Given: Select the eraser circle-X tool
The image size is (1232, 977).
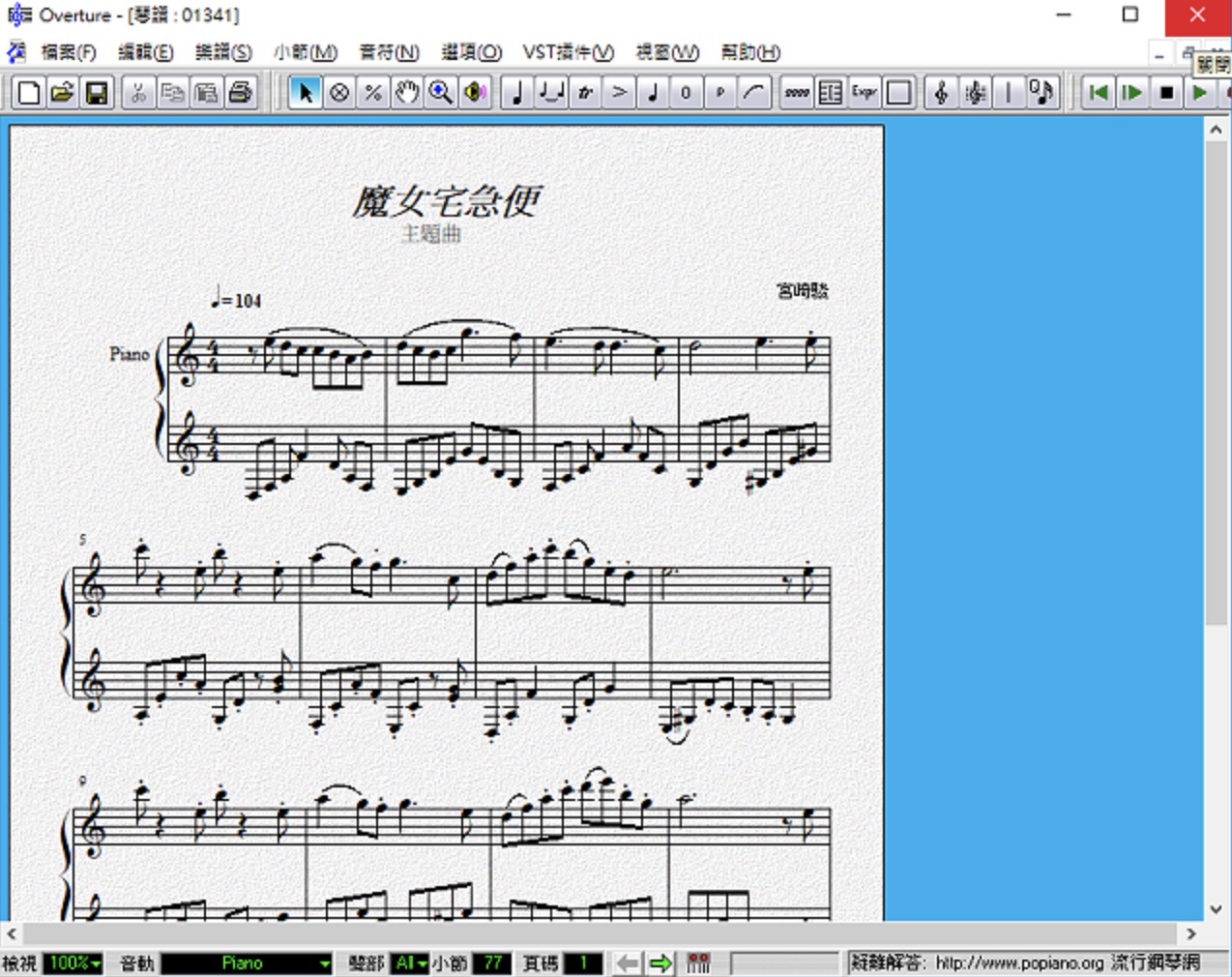Looking at the screenshot, I should 339,93.
